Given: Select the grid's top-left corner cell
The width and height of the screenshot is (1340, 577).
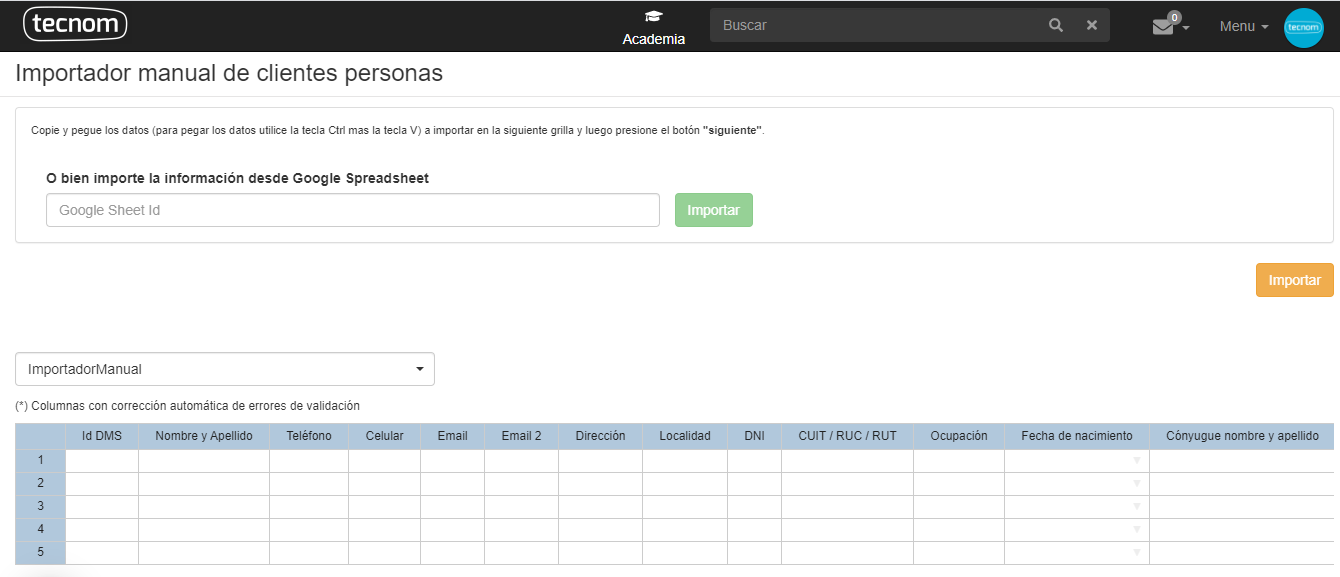Looking at the screenshot, I should click(x=41, y=436).
